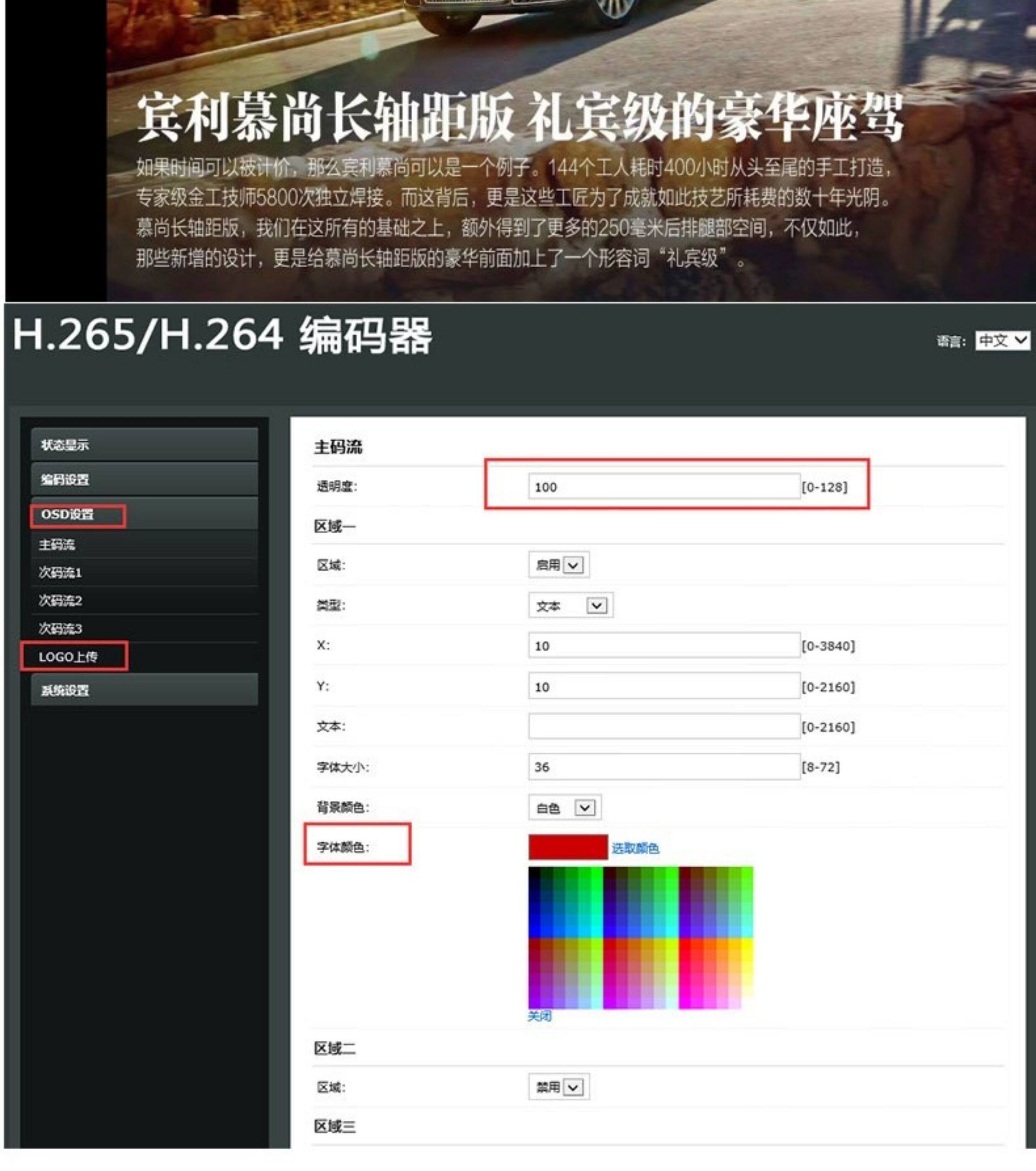
Task: Open the 系统设置 menu section
Action: click(x=145, y=690)
